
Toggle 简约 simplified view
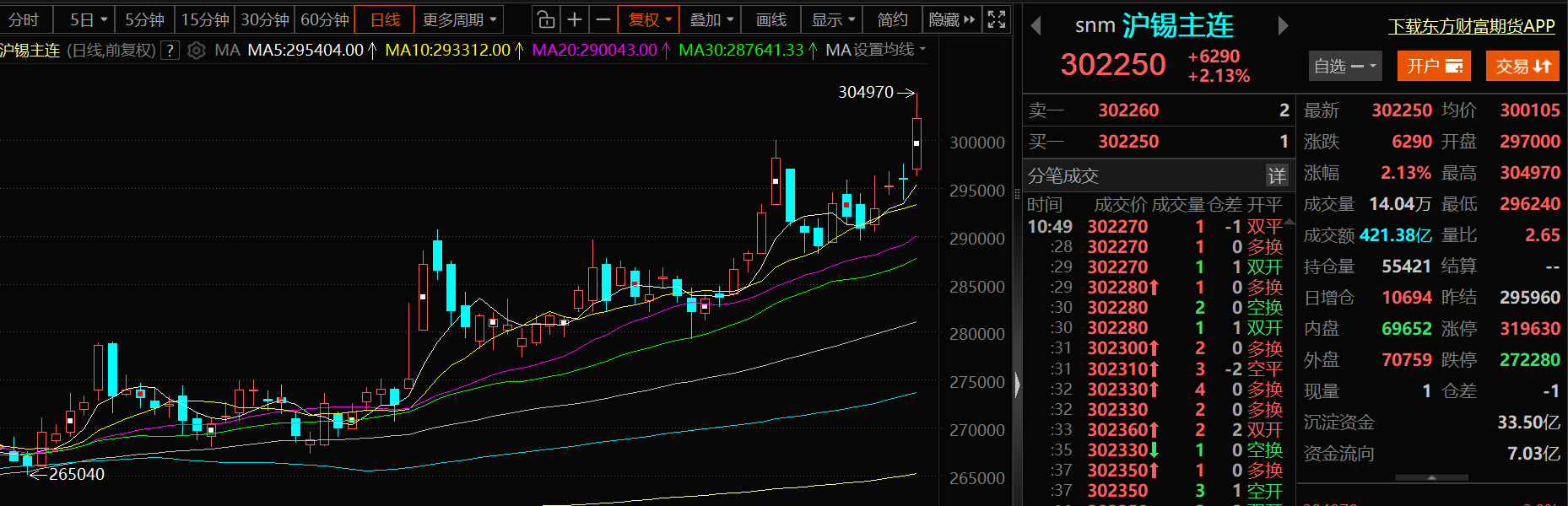point(892,19)
